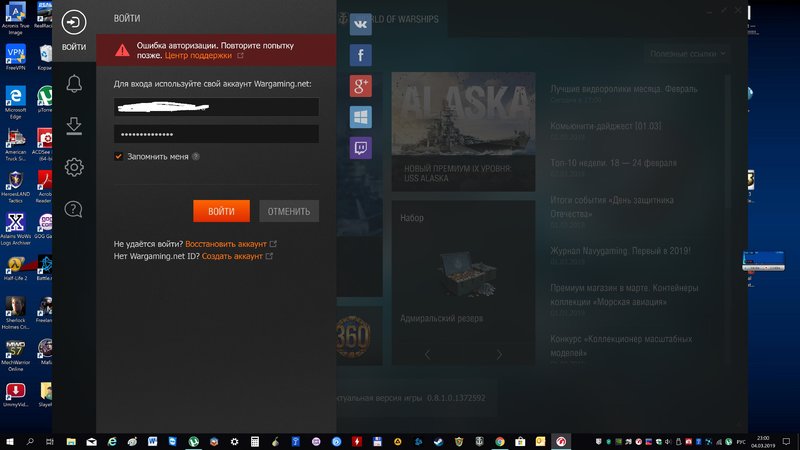800x450 pixels.
Task: Show the next set with the right arrow
Action: [499, 354]
